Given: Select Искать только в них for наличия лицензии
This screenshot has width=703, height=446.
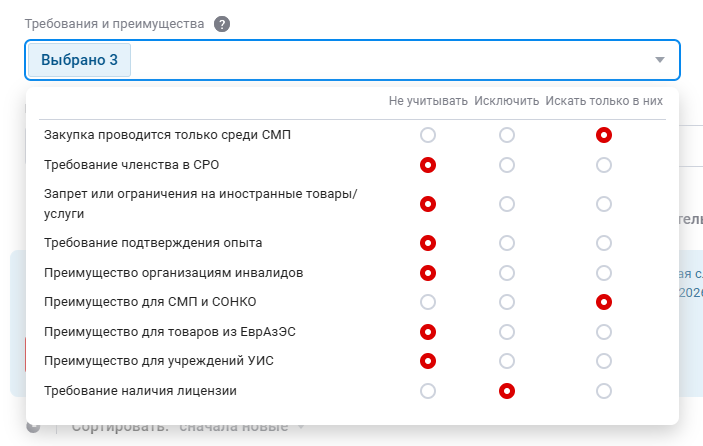Looking at the screenshot, I should 604,391.
